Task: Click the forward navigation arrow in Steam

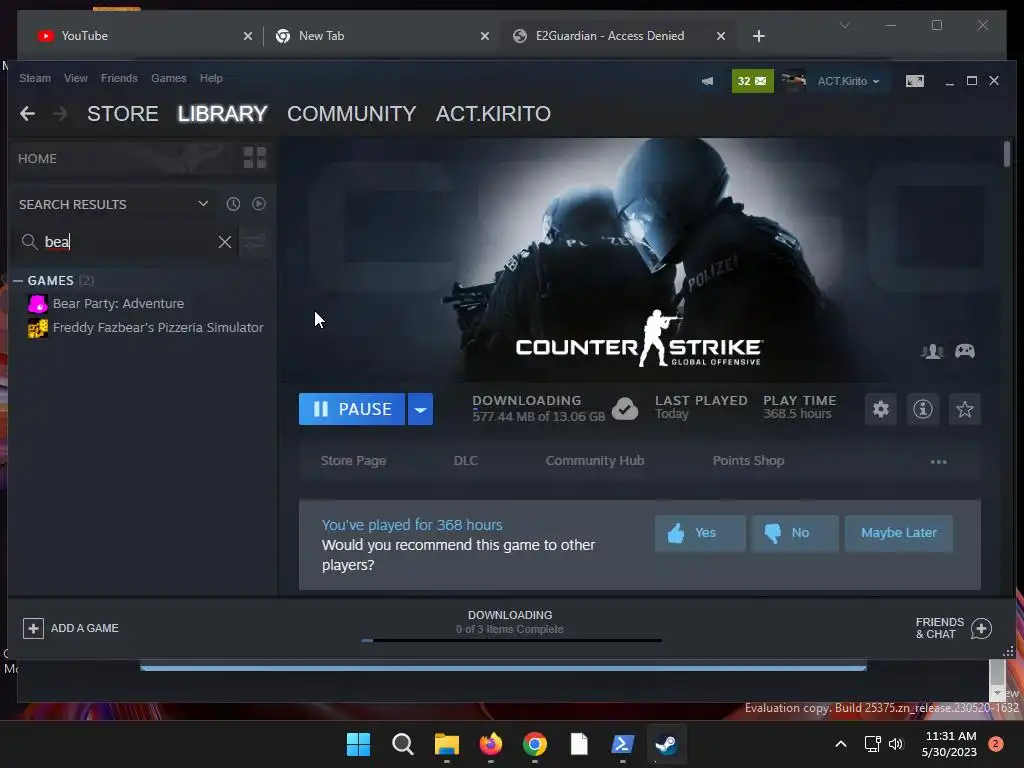Action: (x=60, y=114)
